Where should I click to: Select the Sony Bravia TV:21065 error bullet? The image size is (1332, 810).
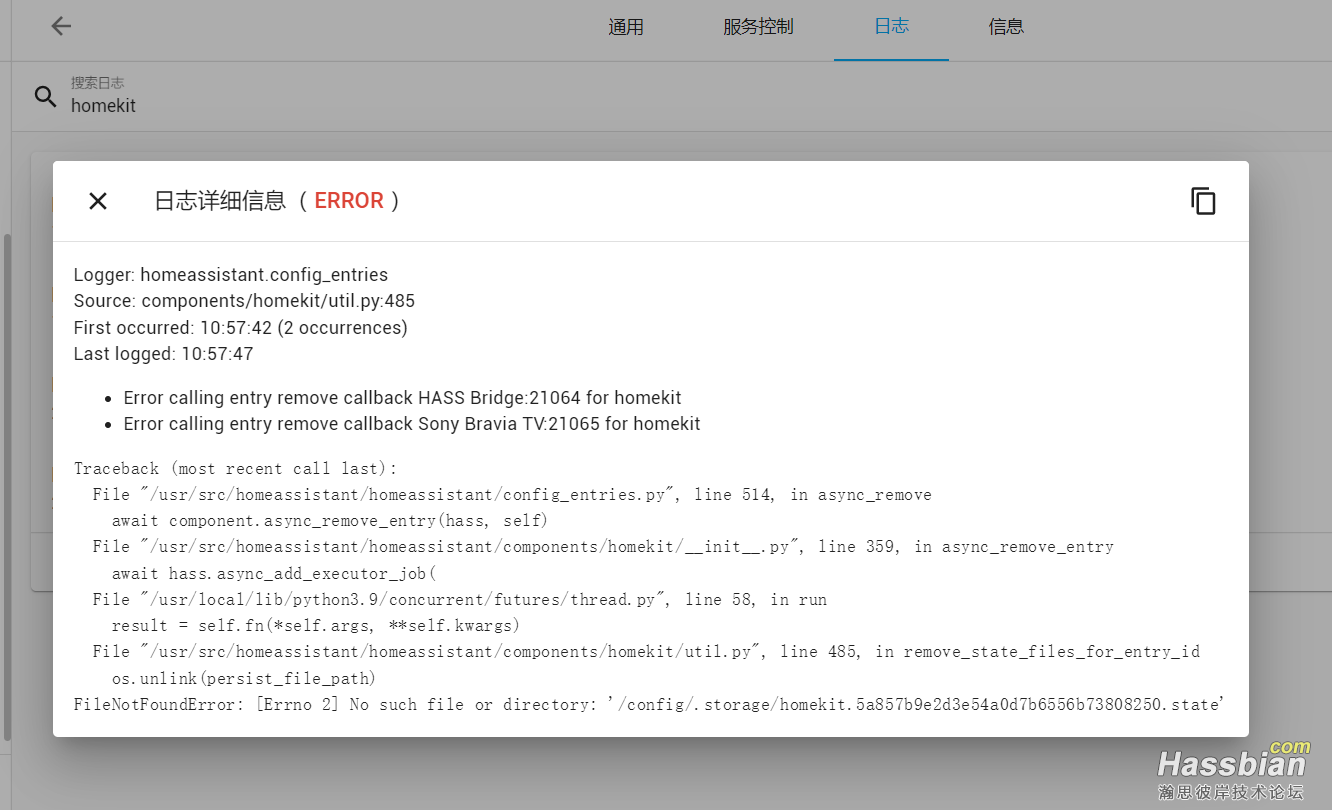(x=412, y=424)
